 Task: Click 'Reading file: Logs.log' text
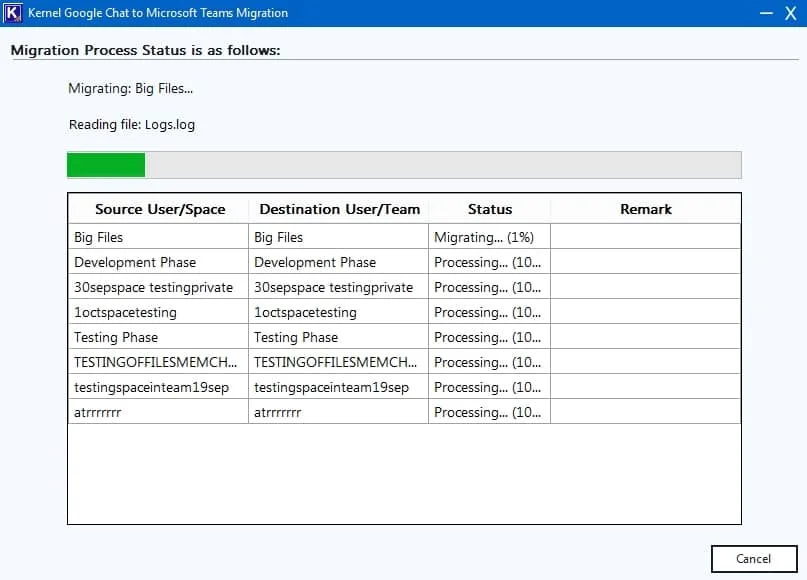tap(132, 125)
